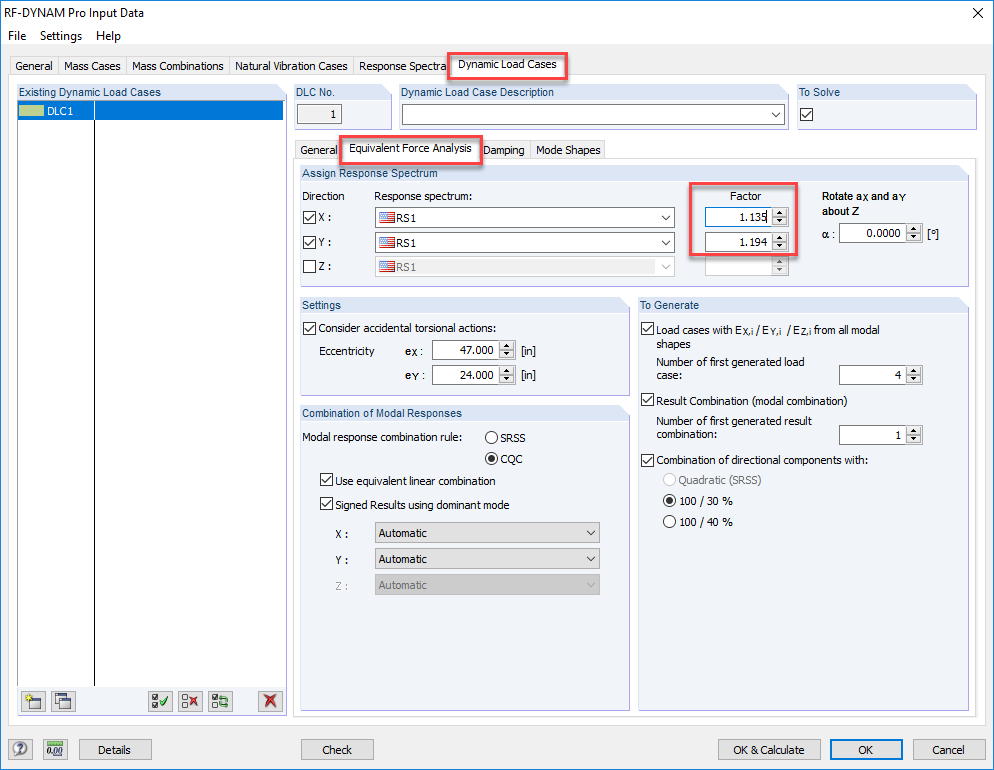Screen dimensions: 994x770
Task: Toggle Combination of directional components checkbox
Action: 647,460
